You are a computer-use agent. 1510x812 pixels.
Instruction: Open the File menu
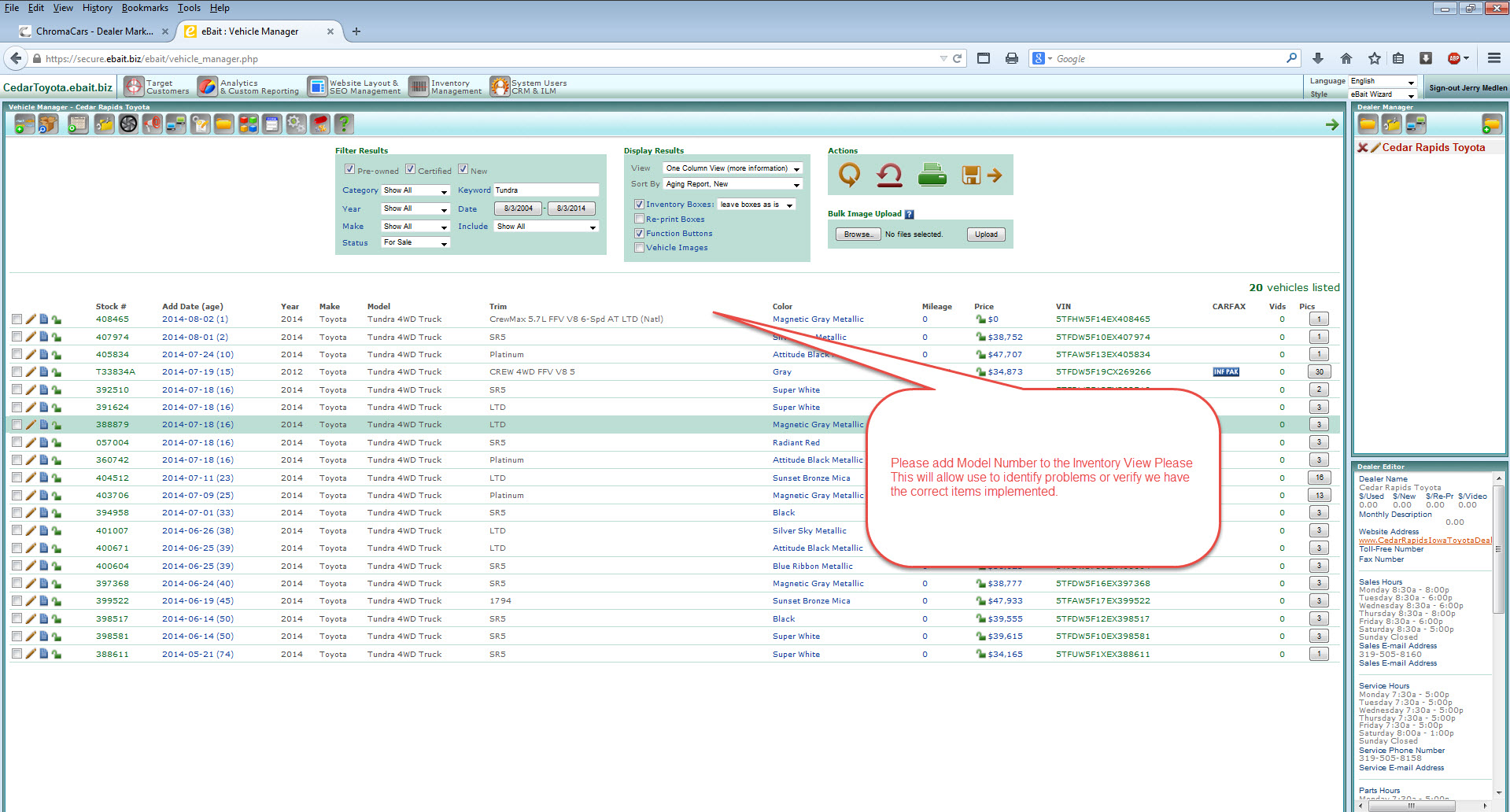pos(12,8)
